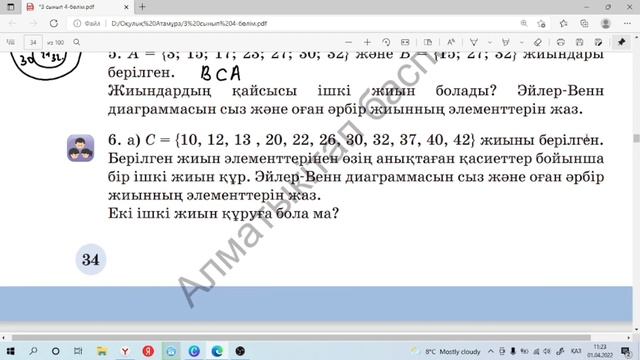Toggle the pin toolbar button
Viewport: 640px width, 360px height.
[x=622, y=42]
